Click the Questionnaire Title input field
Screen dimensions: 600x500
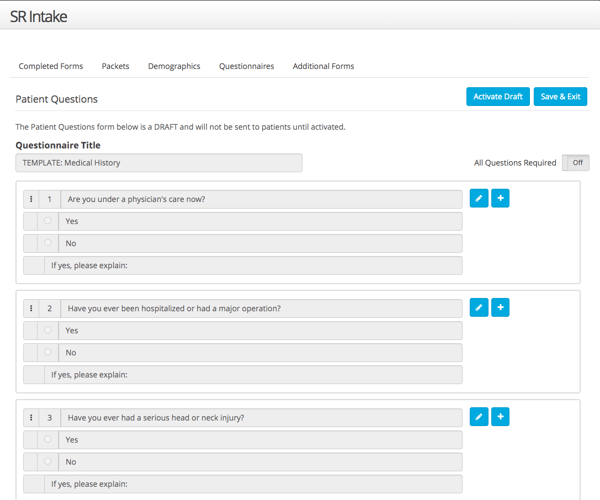pos(159,163)
